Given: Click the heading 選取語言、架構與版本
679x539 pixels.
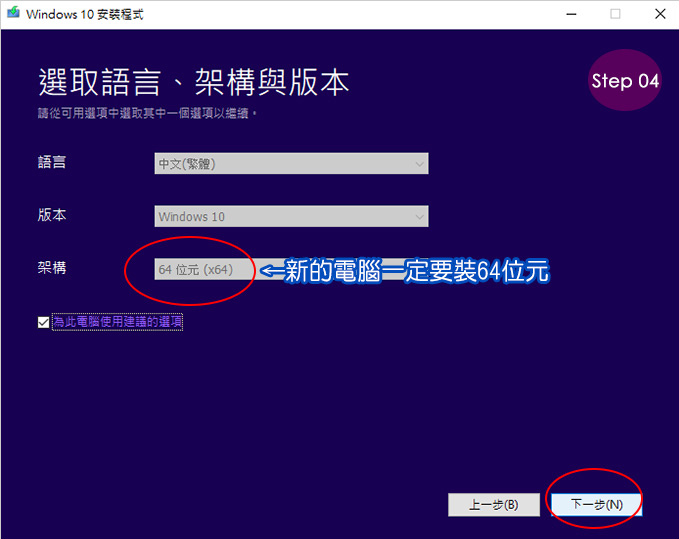Looking at the screenshot, I should pyautogui.click(x=194, y=82).
